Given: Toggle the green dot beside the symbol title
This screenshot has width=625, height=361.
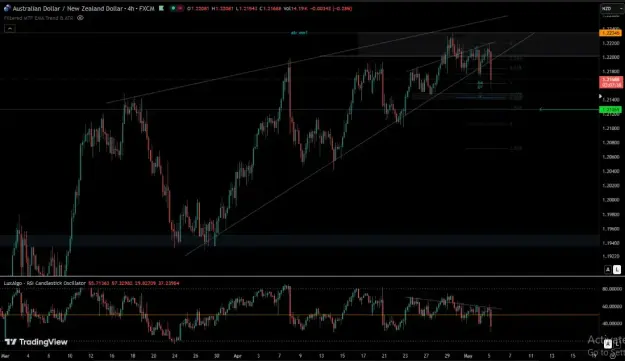Looking at the screenshot, I should click(x=173, y=8).
